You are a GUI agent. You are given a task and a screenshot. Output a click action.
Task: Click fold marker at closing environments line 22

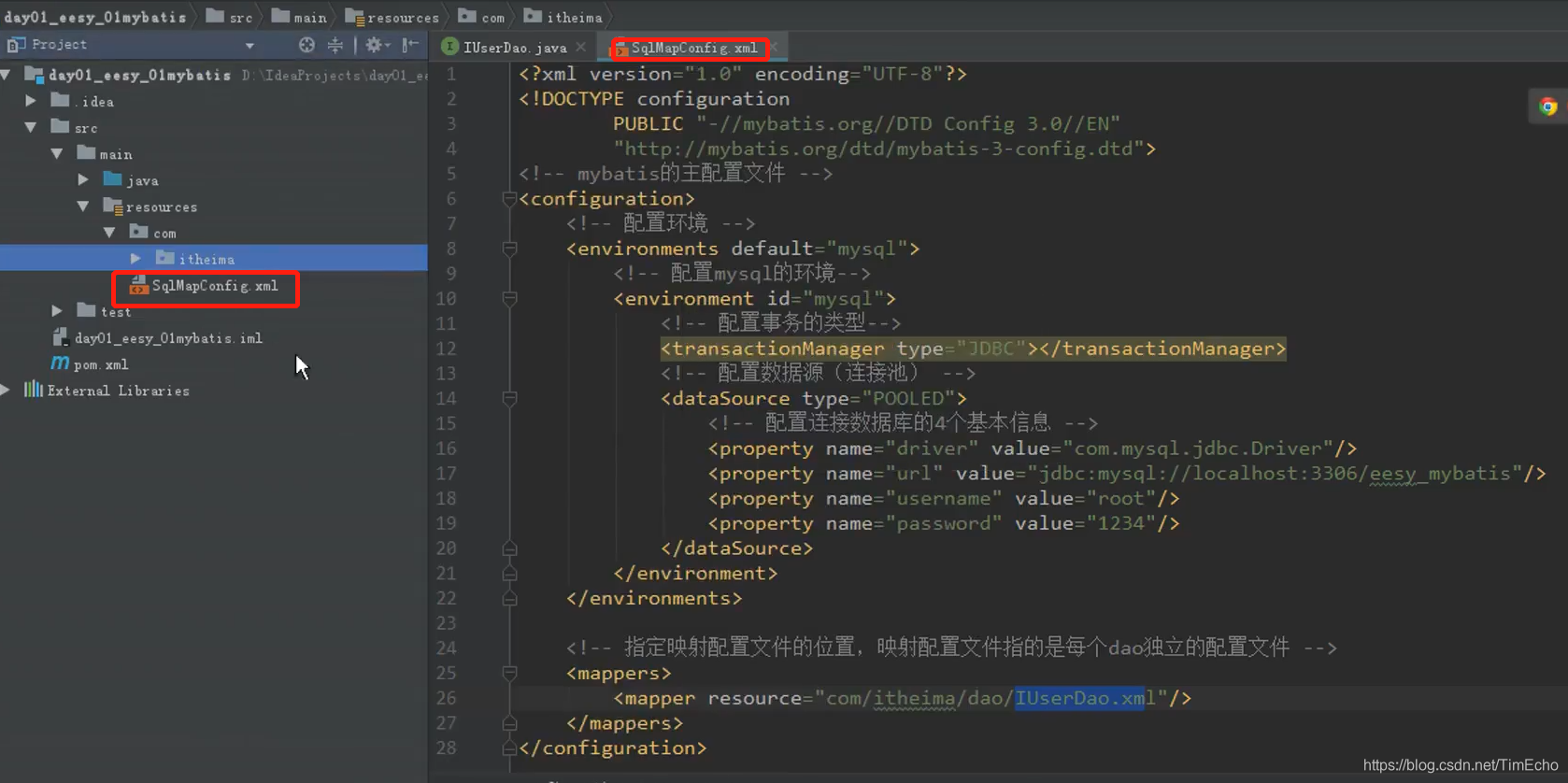[509, 598]
